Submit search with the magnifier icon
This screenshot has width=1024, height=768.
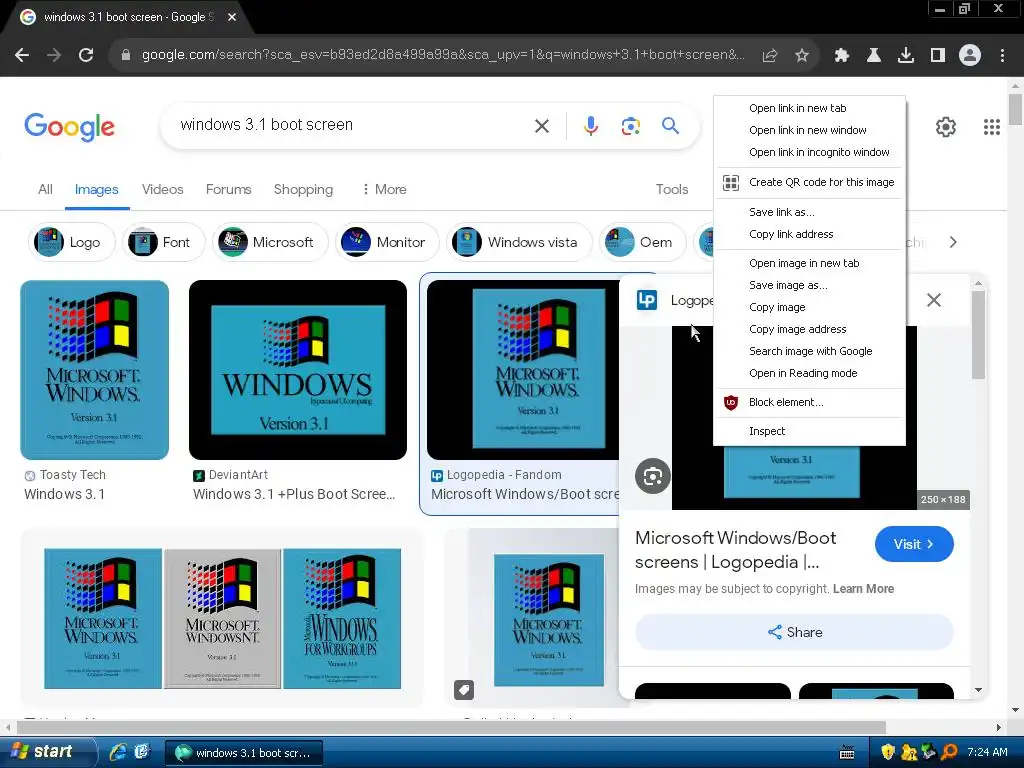click(x=671, y=125)
